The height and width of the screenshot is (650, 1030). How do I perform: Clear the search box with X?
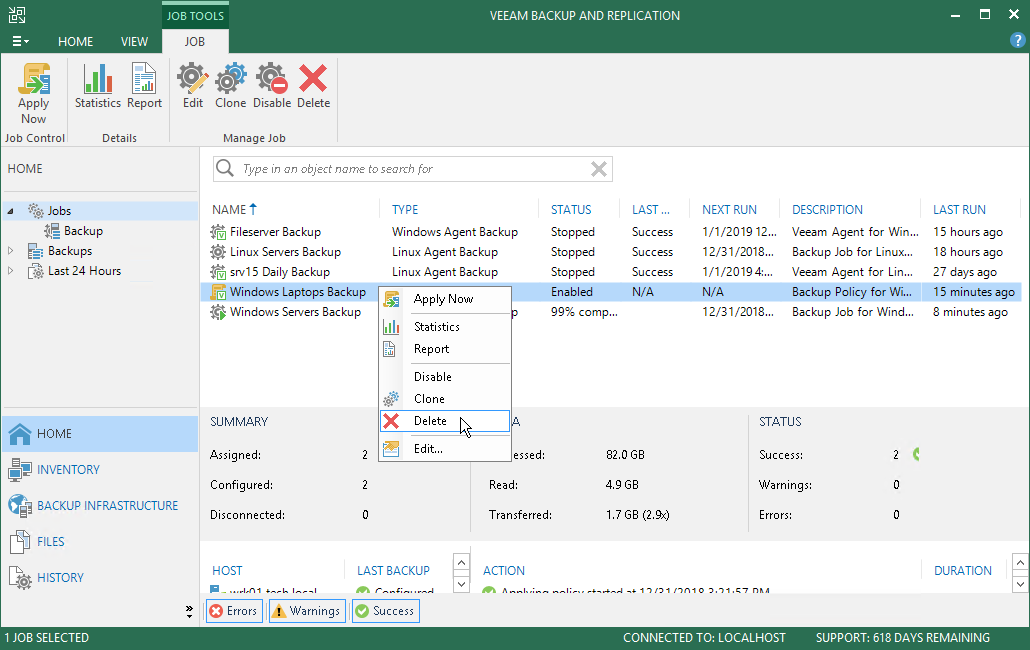(x=598, y=169)
